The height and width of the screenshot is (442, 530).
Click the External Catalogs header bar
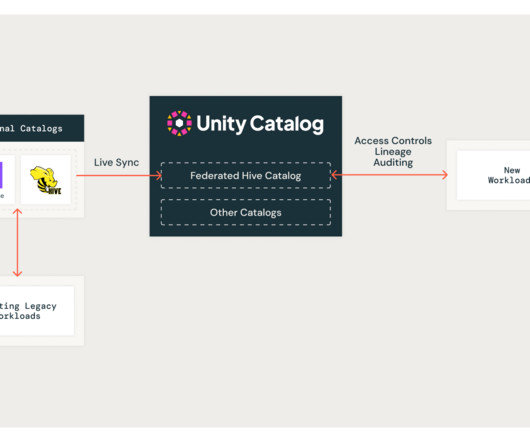(x=42, y=128)
